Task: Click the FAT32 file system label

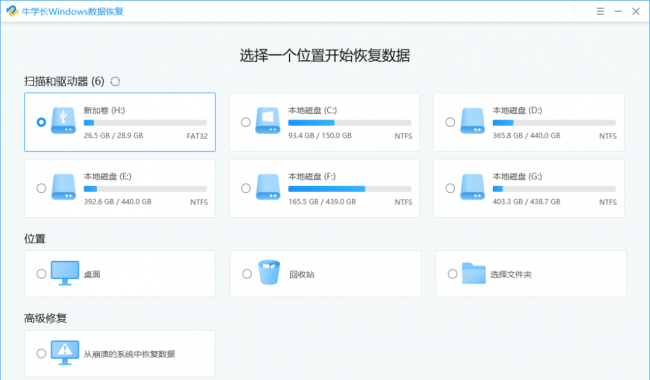Action: (x=197, y=136)
